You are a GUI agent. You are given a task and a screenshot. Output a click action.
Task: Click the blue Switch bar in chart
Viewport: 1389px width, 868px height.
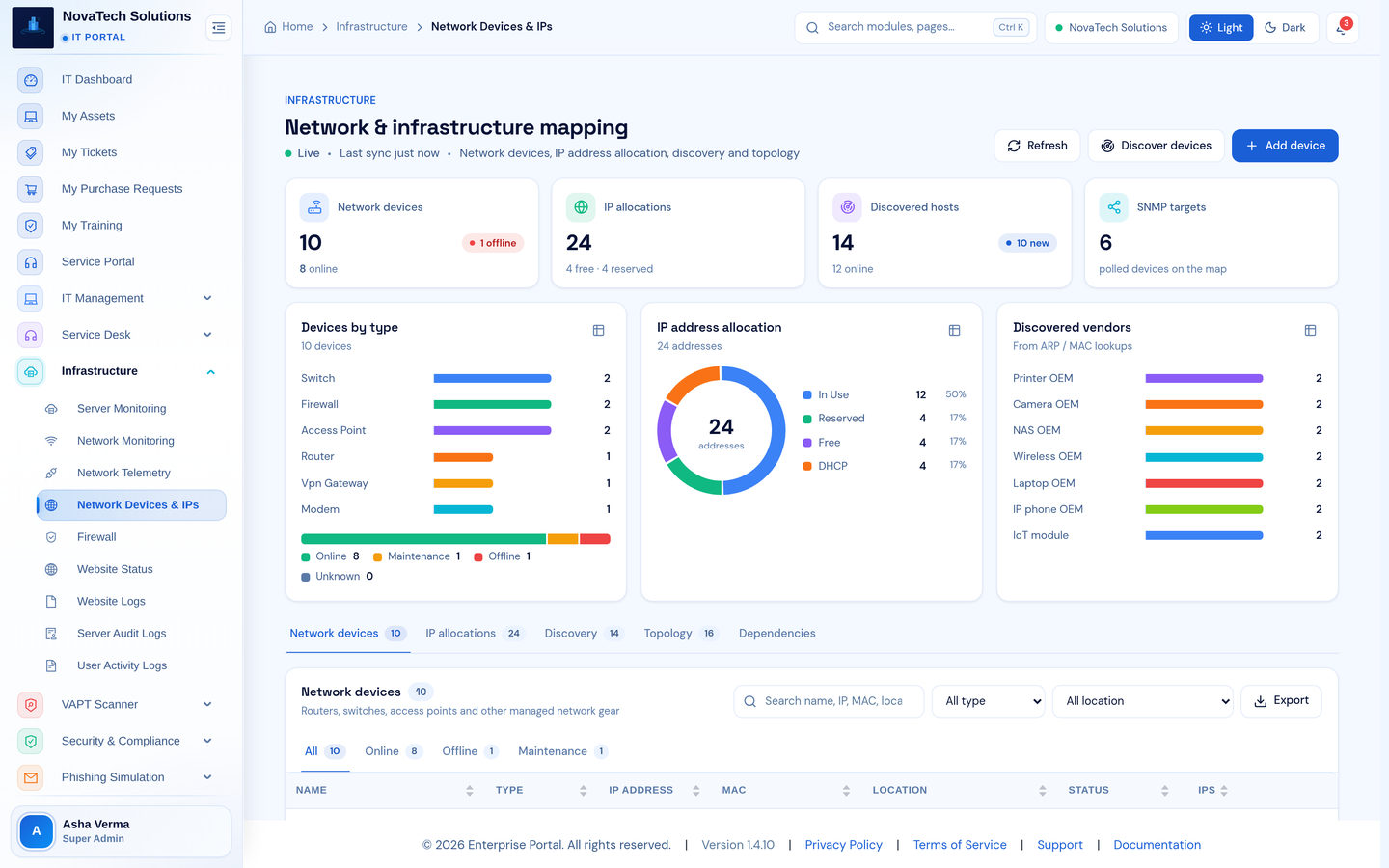pyautogui.click(x=492, y=378)
